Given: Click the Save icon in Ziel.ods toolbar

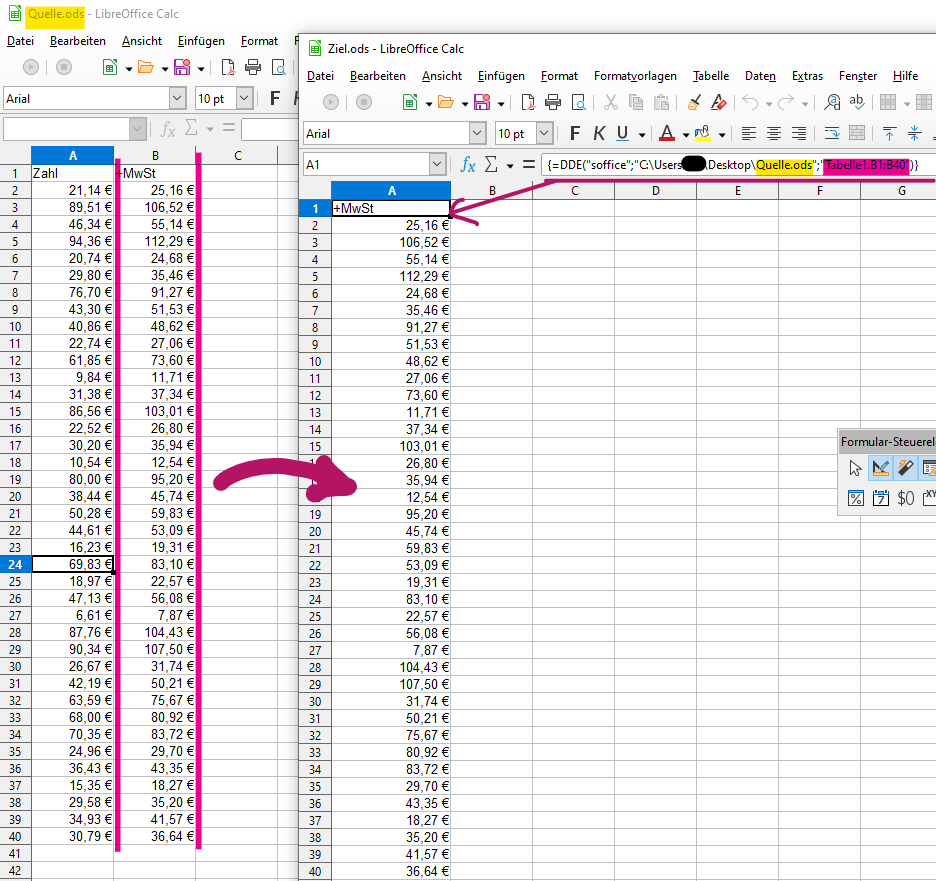Looking at the screenshot, I should (482, 103).
